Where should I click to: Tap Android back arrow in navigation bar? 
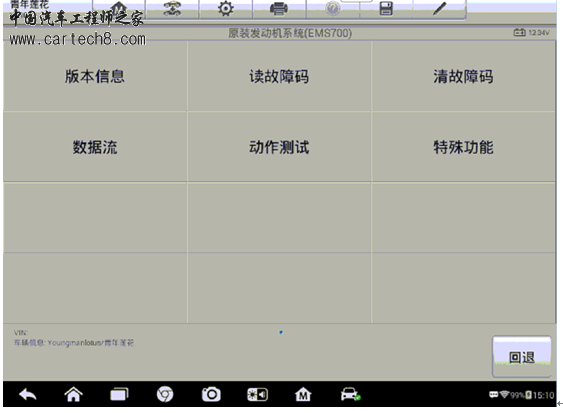click(28, 395)
